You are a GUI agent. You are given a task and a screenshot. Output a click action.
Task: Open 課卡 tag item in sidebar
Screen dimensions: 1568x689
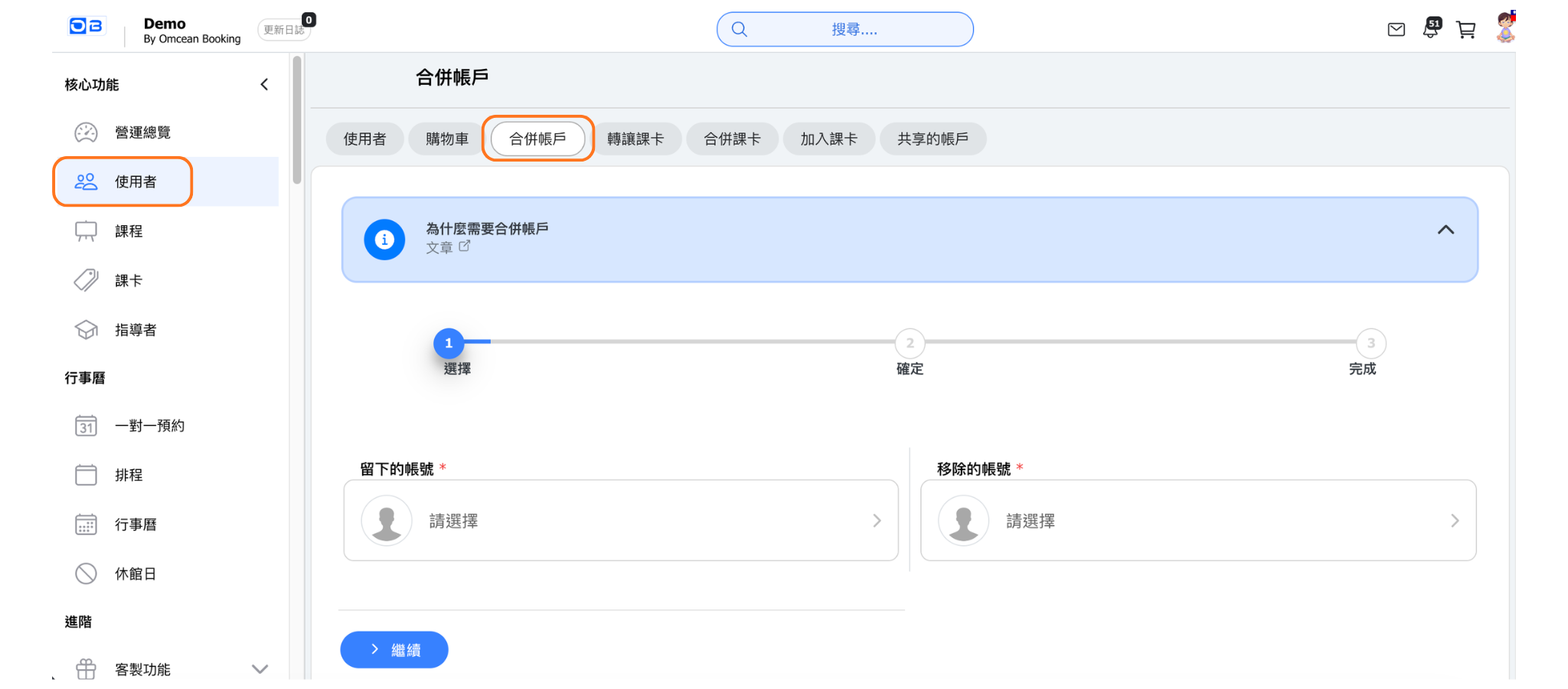tap(128, 280)
